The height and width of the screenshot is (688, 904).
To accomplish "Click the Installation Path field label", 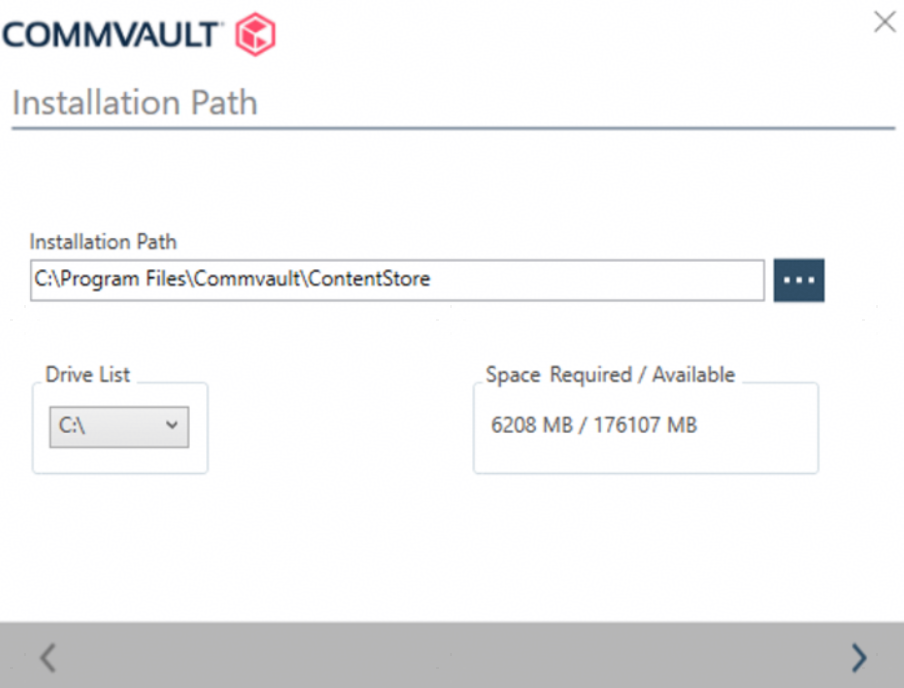I will tap(103, 242).
